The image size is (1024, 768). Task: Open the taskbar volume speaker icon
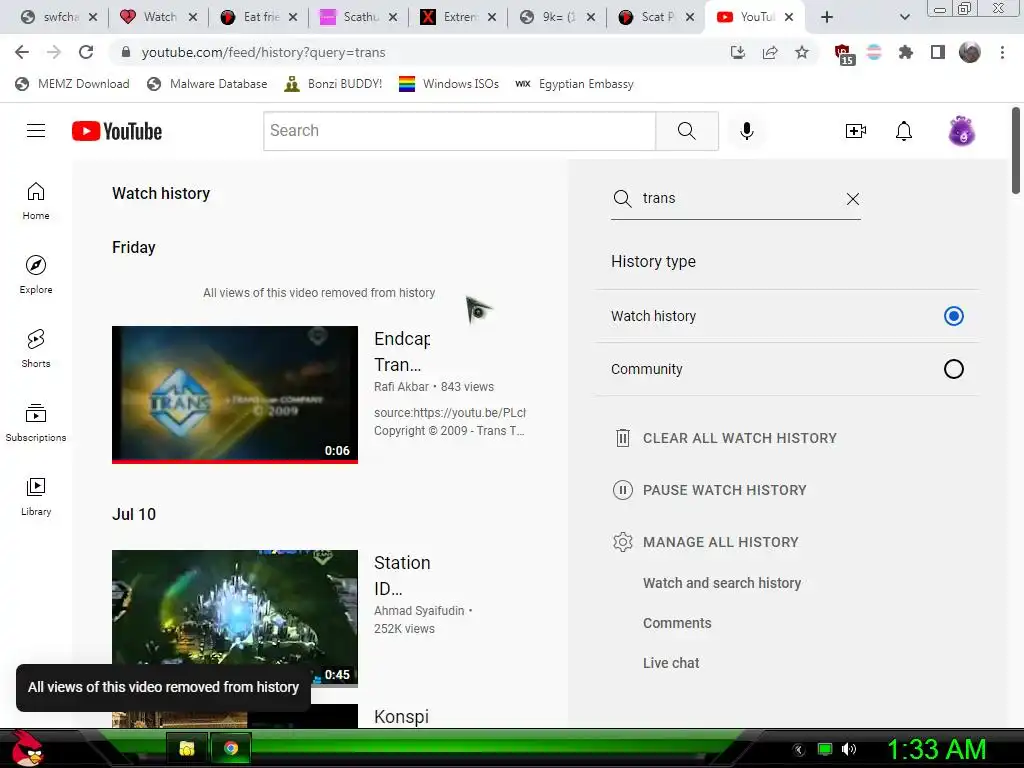point(849,749)
